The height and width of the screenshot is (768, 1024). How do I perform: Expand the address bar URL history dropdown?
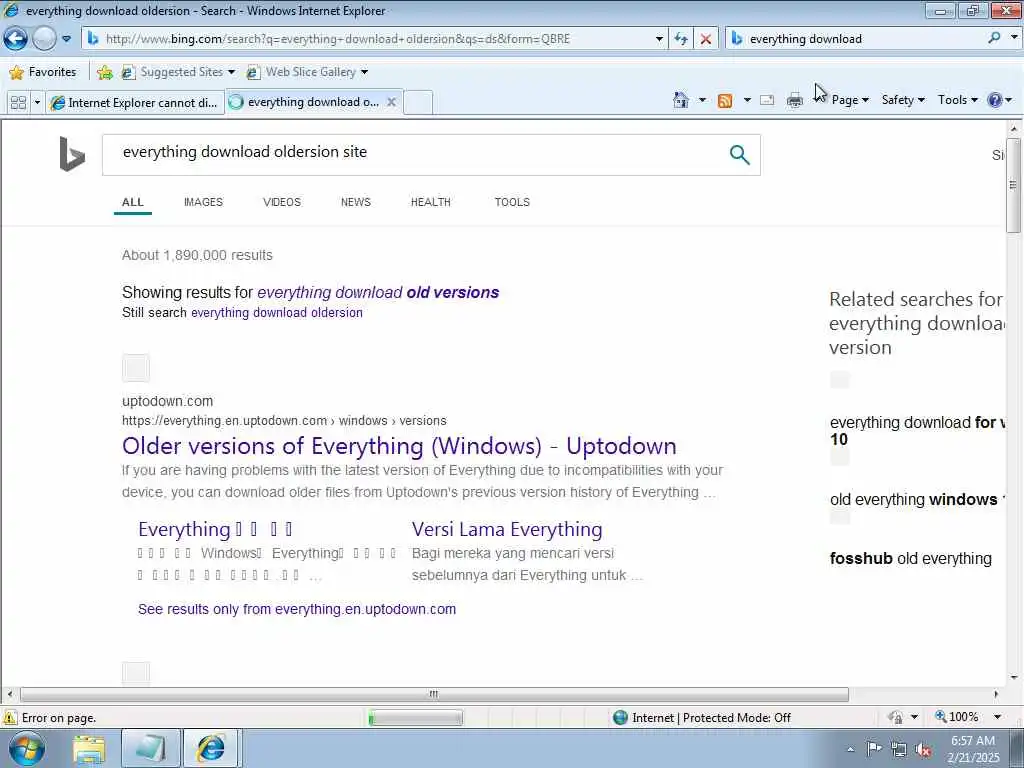coord(659,39)
